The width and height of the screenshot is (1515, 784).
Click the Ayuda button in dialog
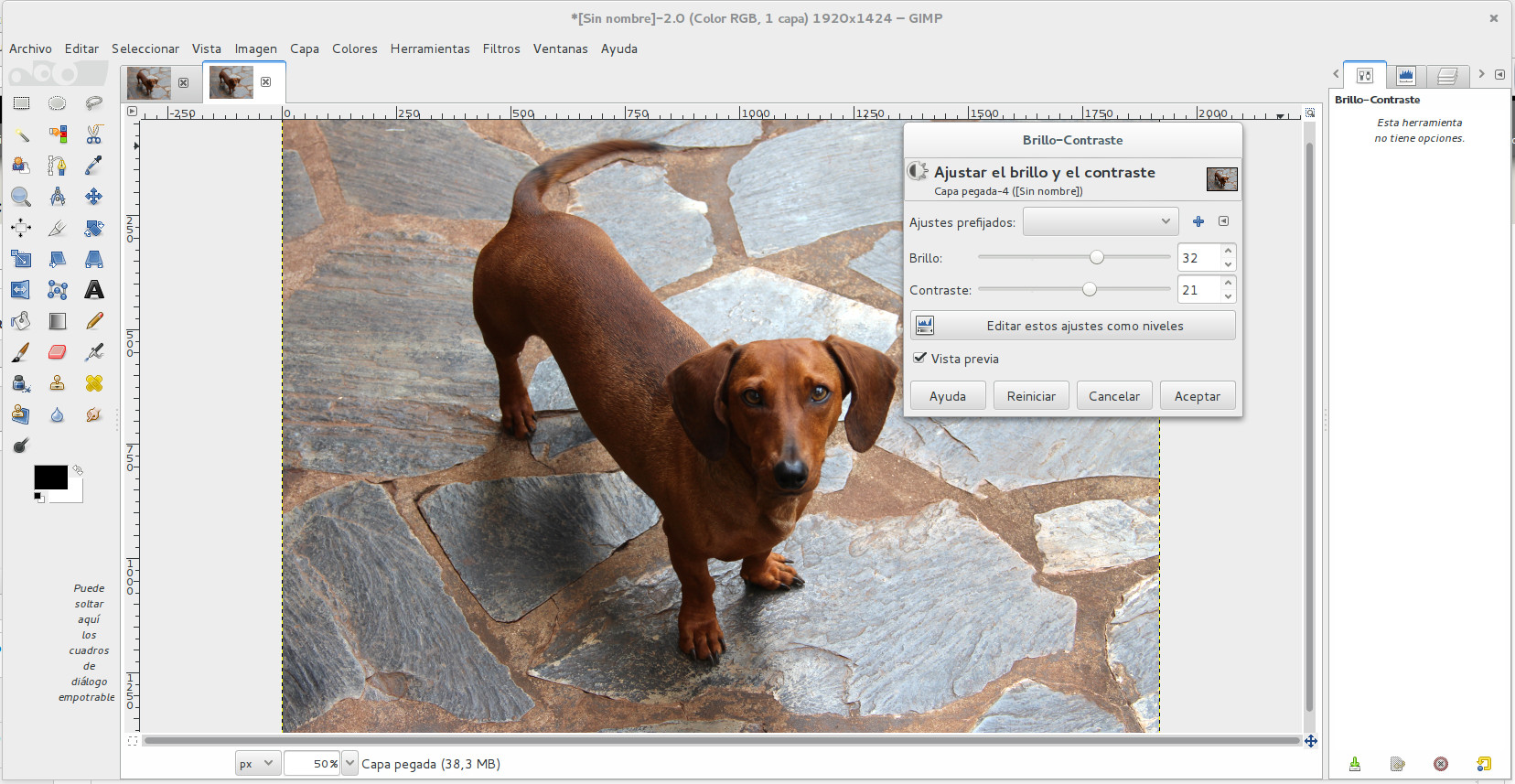[x=948, y=396]
